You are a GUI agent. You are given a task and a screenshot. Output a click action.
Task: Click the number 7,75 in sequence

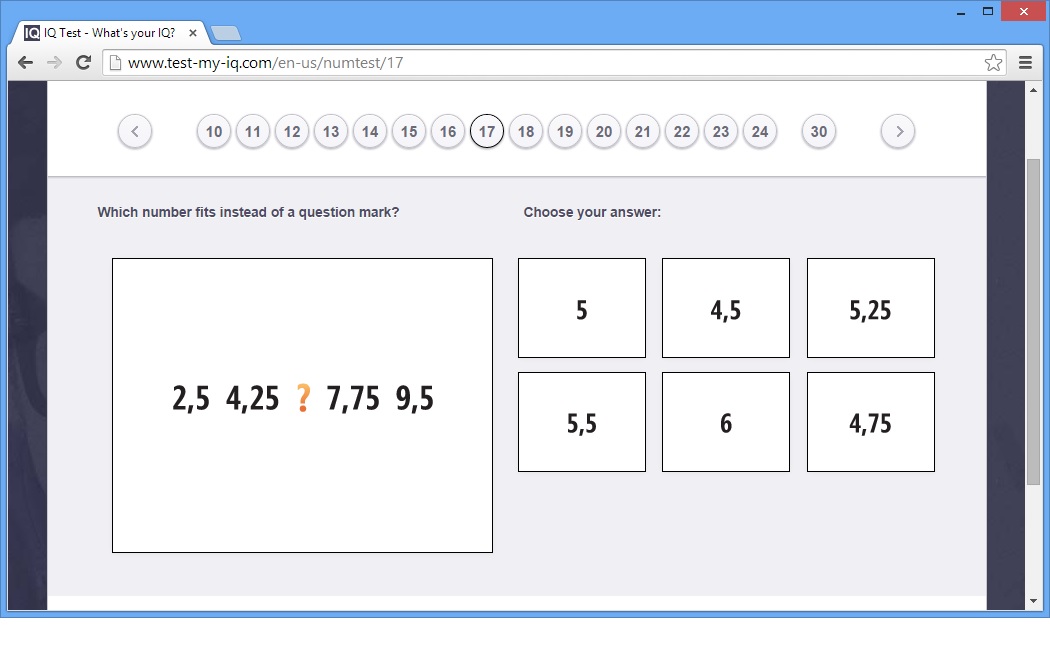(x=353, y=398)
